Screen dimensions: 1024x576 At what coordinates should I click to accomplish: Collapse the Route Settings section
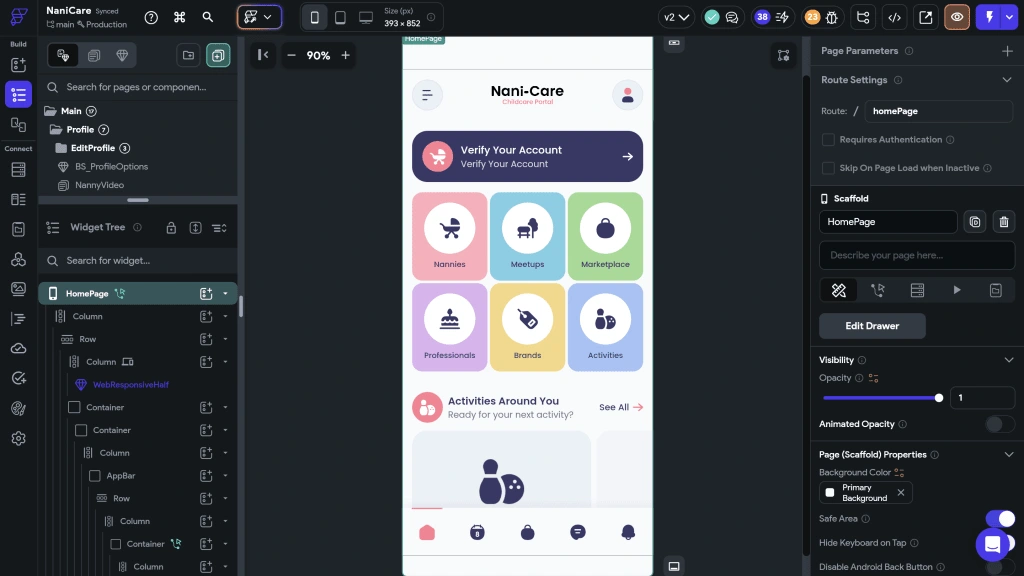(x=1006, y=80)
